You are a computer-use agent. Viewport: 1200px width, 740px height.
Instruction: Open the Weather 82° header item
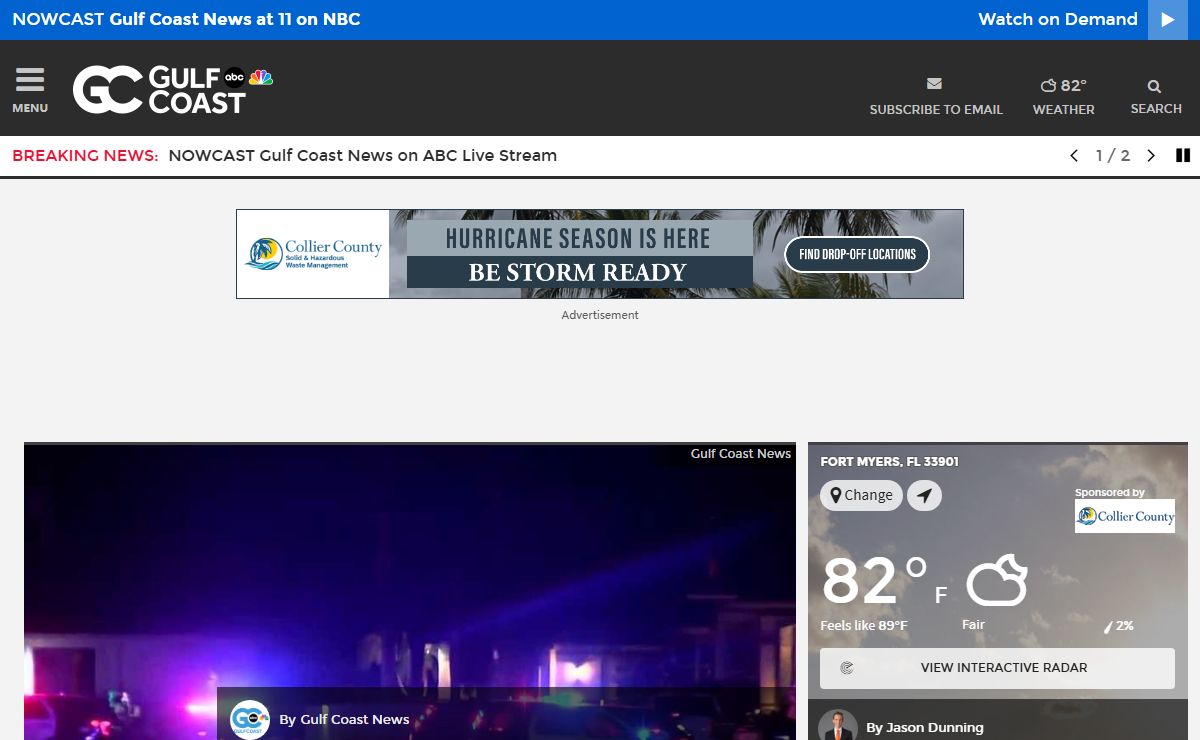coord(1063,97)
